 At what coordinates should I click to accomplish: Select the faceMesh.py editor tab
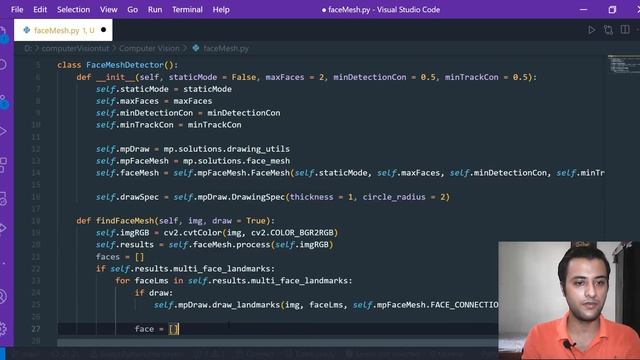[63, 30]
